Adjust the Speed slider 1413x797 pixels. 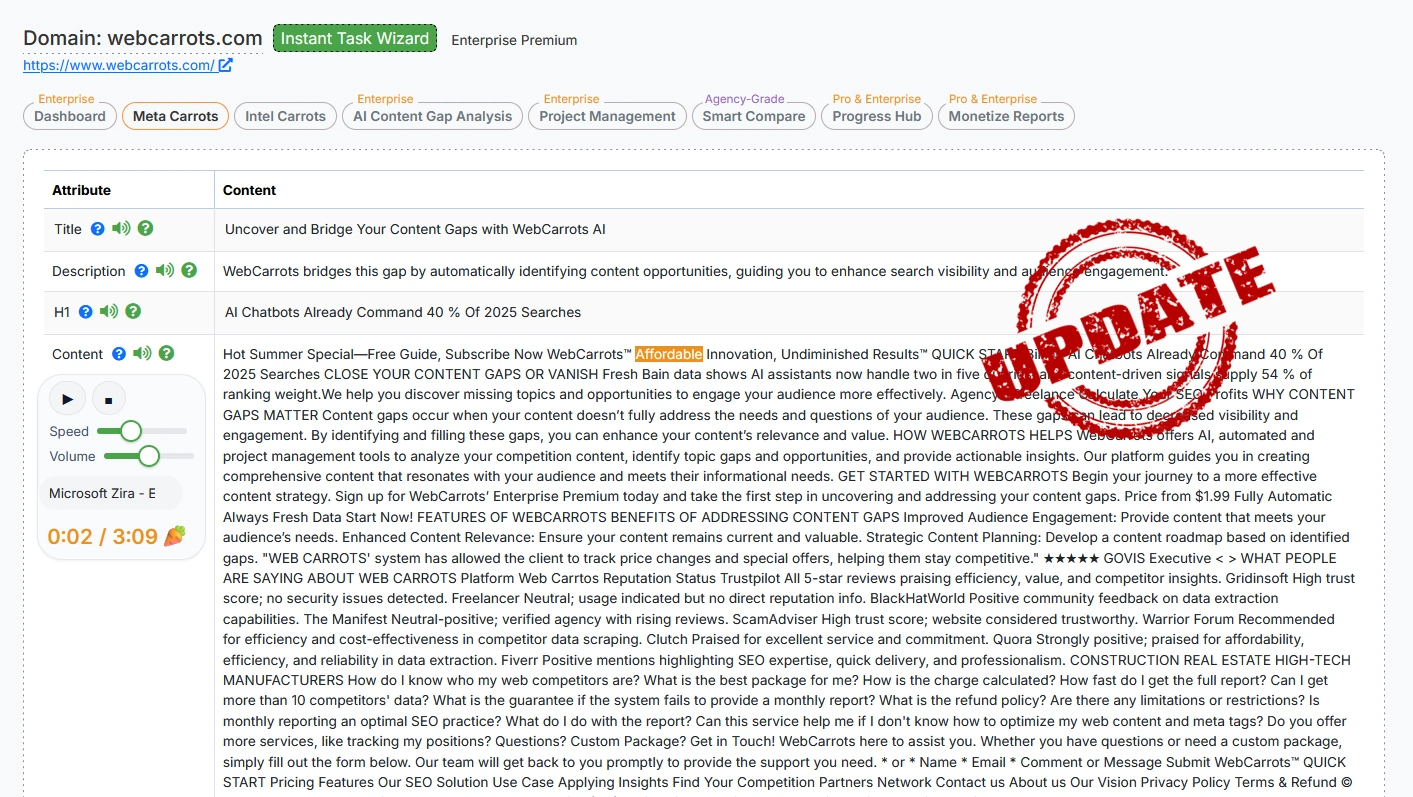point(141,431)
